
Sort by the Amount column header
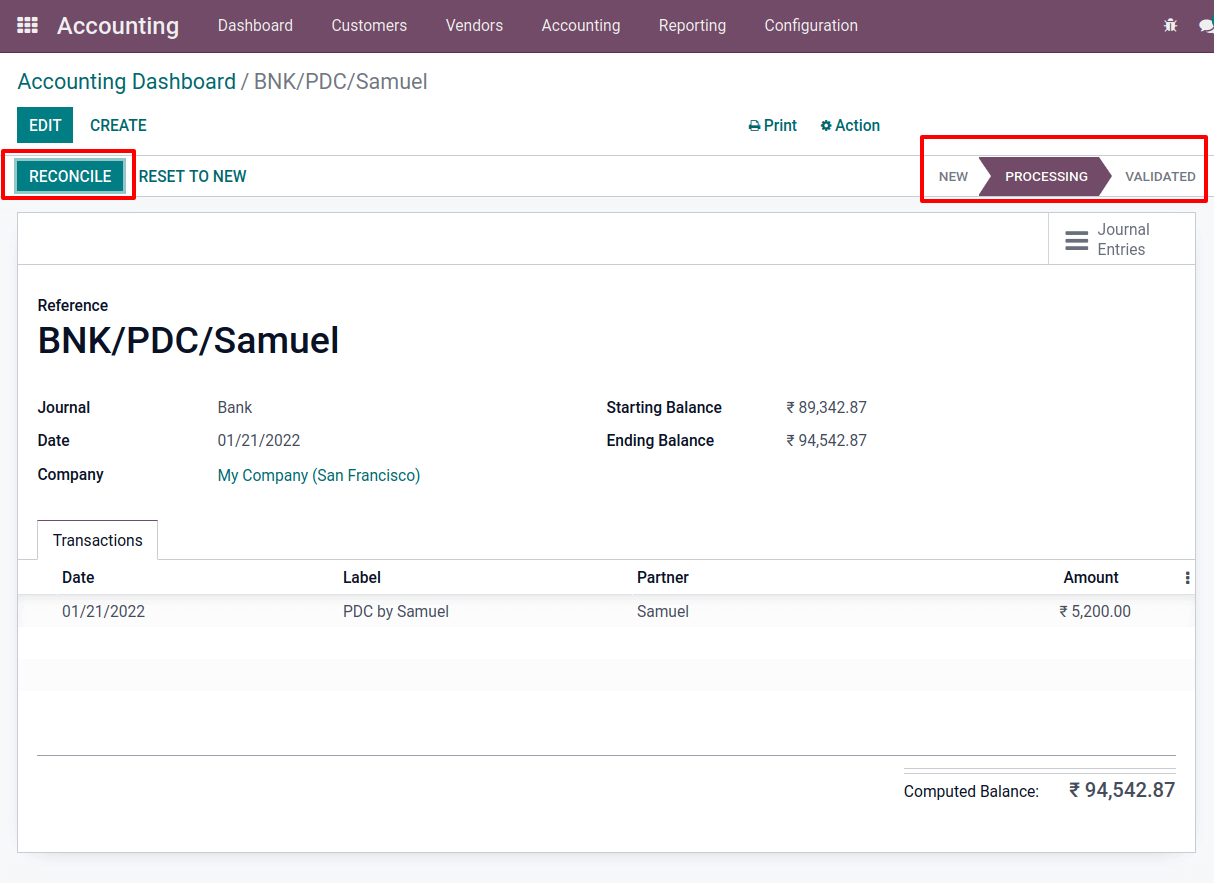(1091, 578)
